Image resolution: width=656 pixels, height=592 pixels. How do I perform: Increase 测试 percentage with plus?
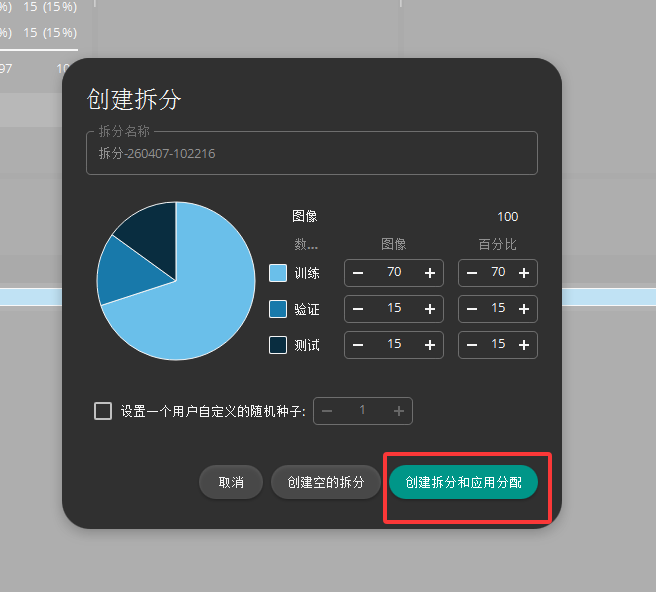(x=524, y=345)
